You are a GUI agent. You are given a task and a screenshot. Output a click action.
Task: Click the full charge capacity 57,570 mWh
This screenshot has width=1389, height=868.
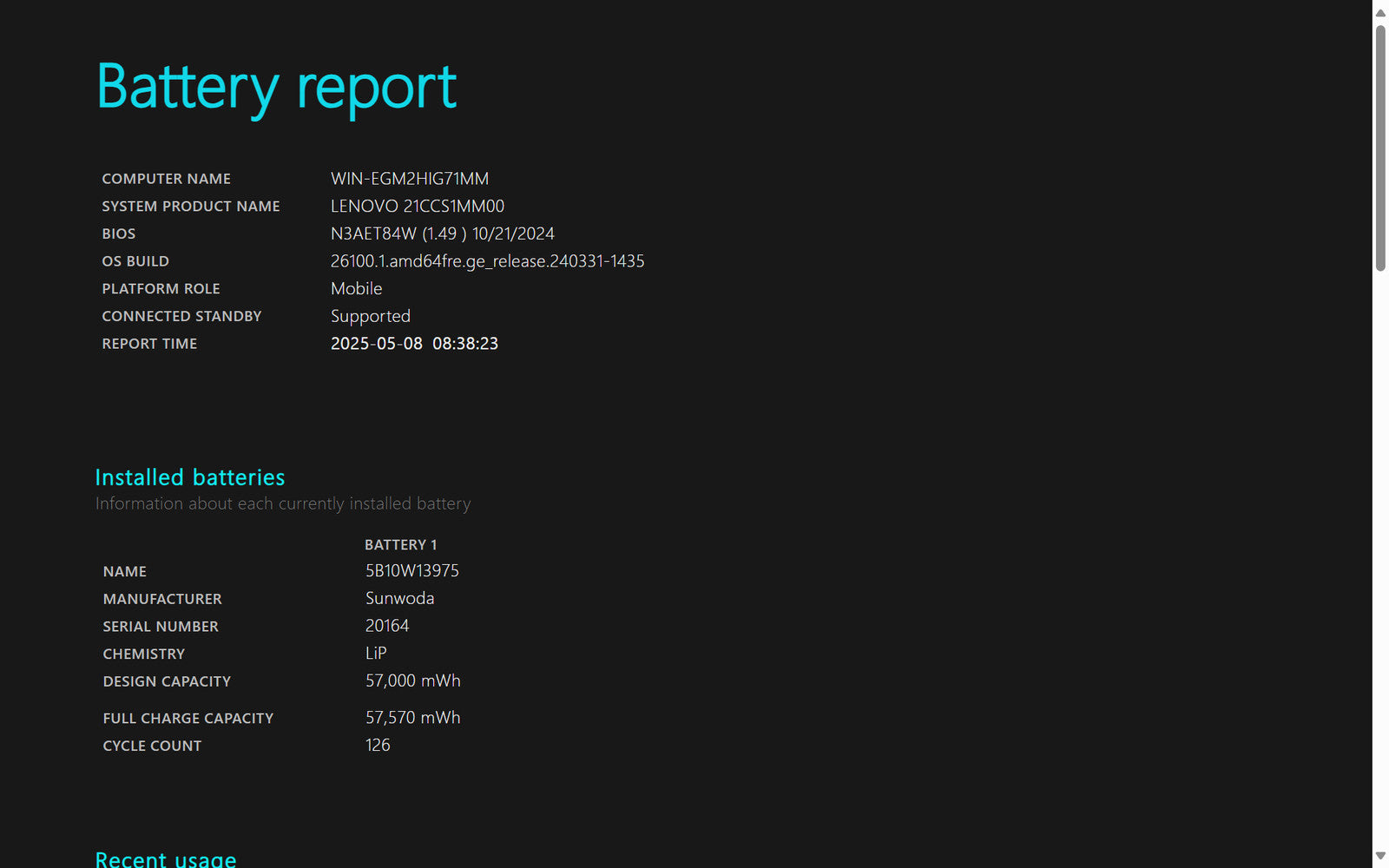click(413, 718)
